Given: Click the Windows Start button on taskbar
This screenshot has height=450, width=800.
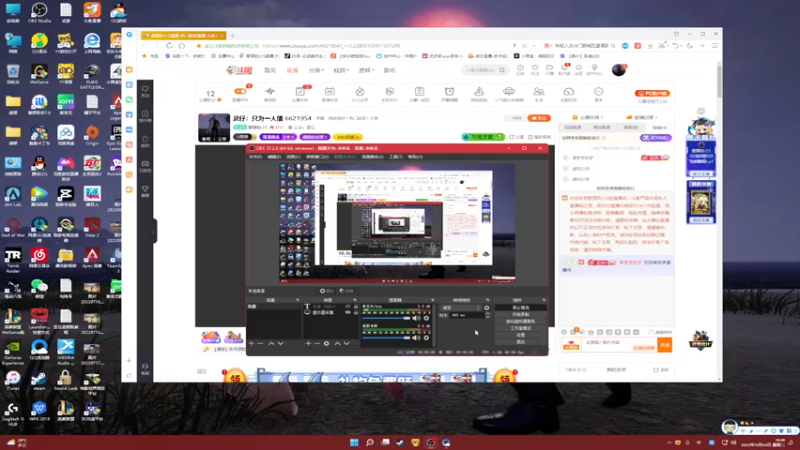Looking at the screenshot, I should [x=354, y=442].
